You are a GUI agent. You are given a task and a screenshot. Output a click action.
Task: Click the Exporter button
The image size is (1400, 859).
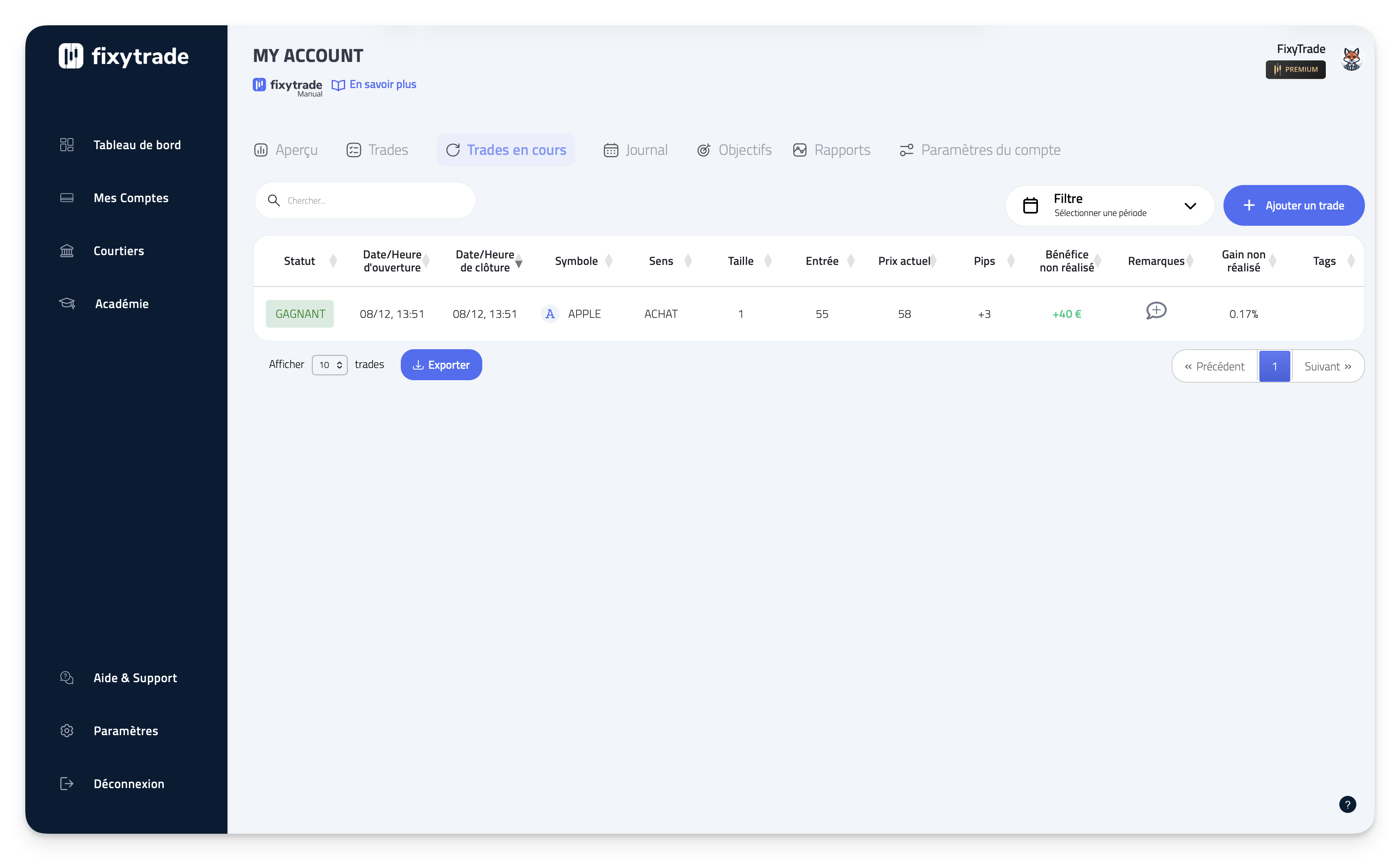pos(441,365)
